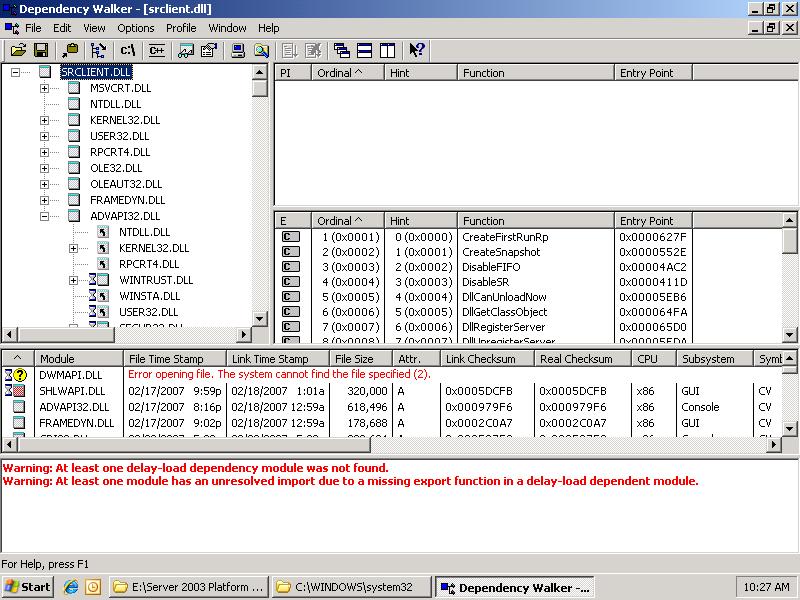Click the document icon beside the File menu
The height and width of the screenshot is (600, 800).
point(11,28)
